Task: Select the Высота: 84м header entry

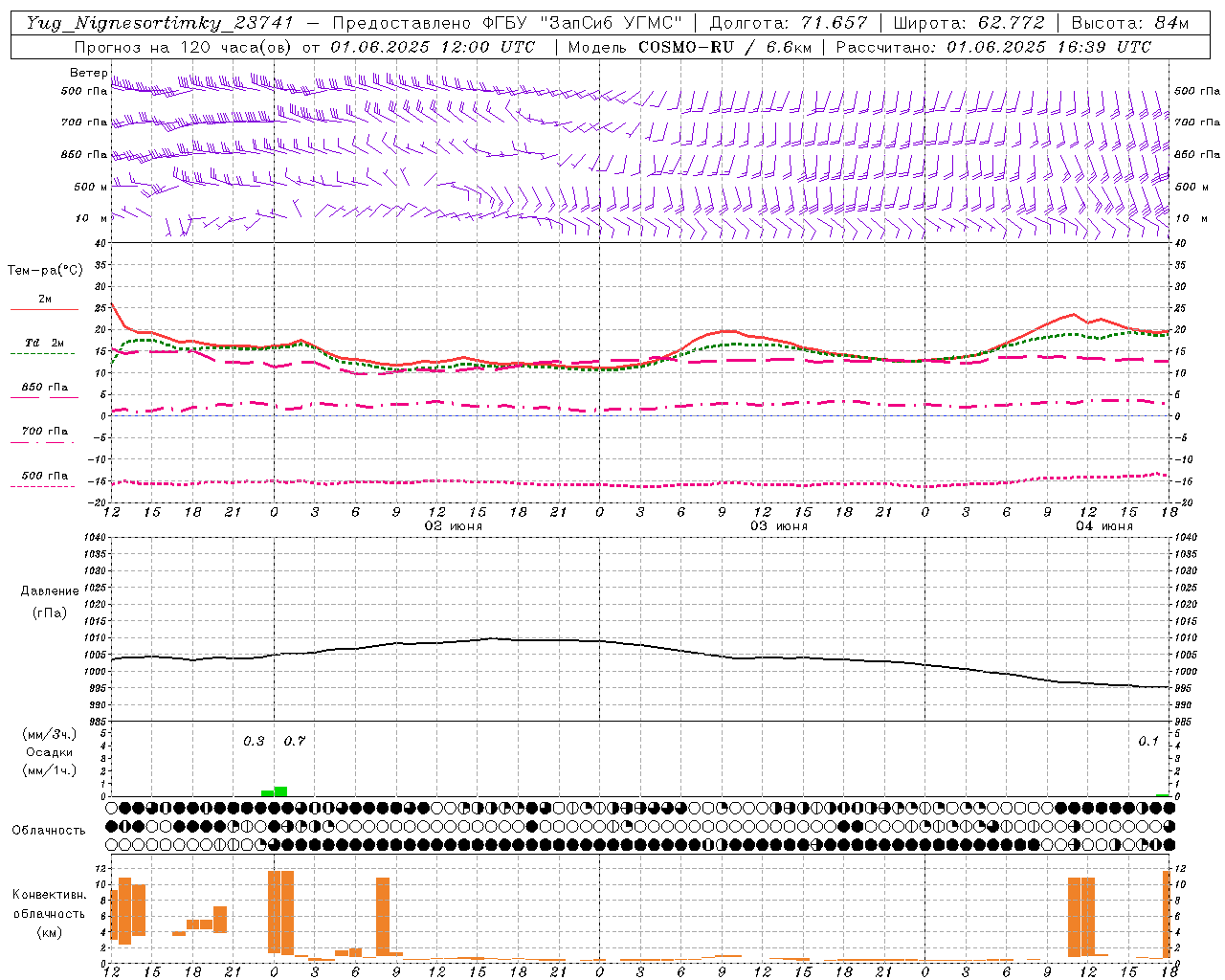Action: (1130, 23)
